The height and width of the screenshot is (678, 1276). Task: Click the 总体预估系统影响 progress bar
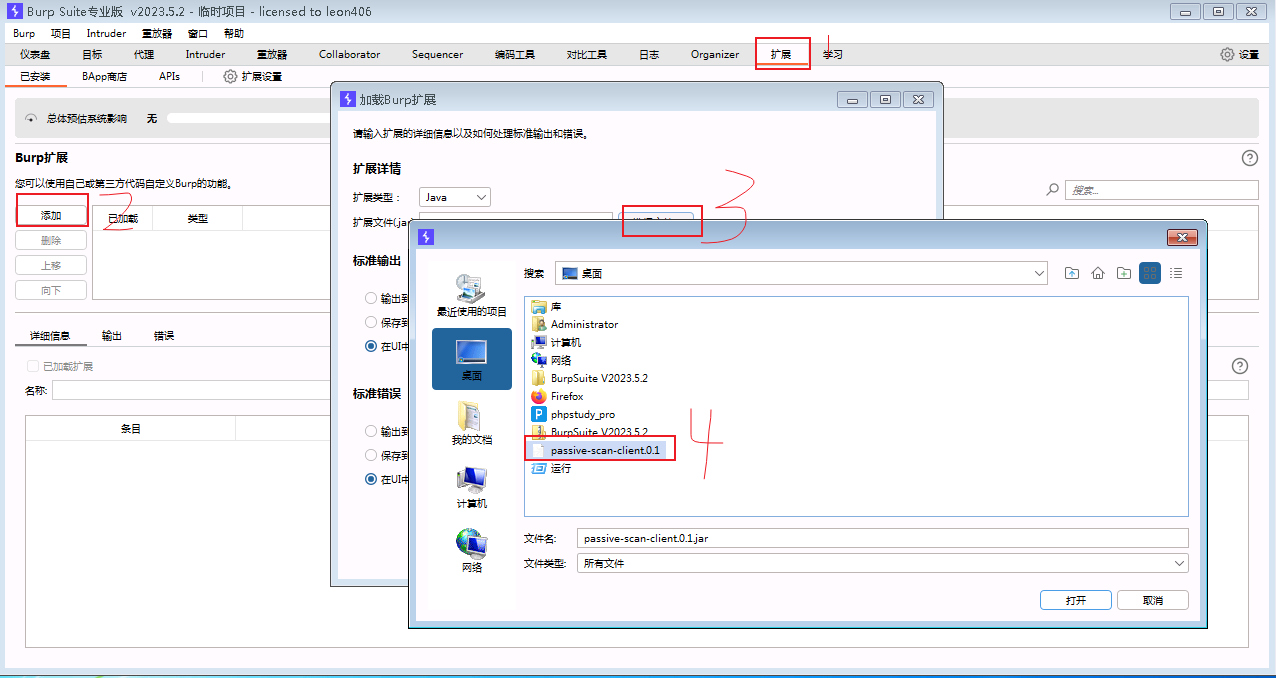click(x=248, y=118)
